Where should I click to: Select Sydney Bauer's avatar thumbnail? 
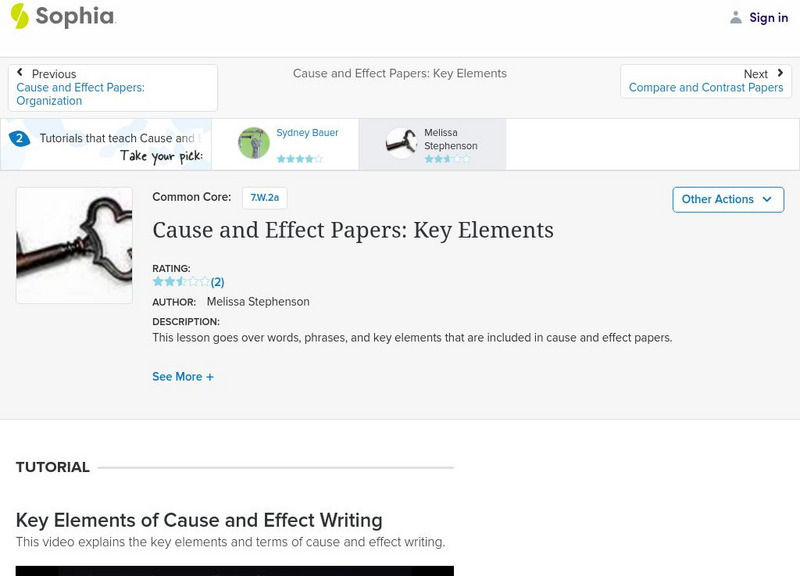point(253,143)
